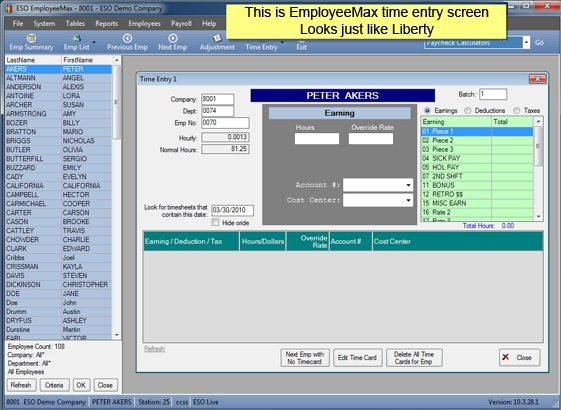Select employee CARTER CARSON
This screenshot has height=410, width=561.
58,213
